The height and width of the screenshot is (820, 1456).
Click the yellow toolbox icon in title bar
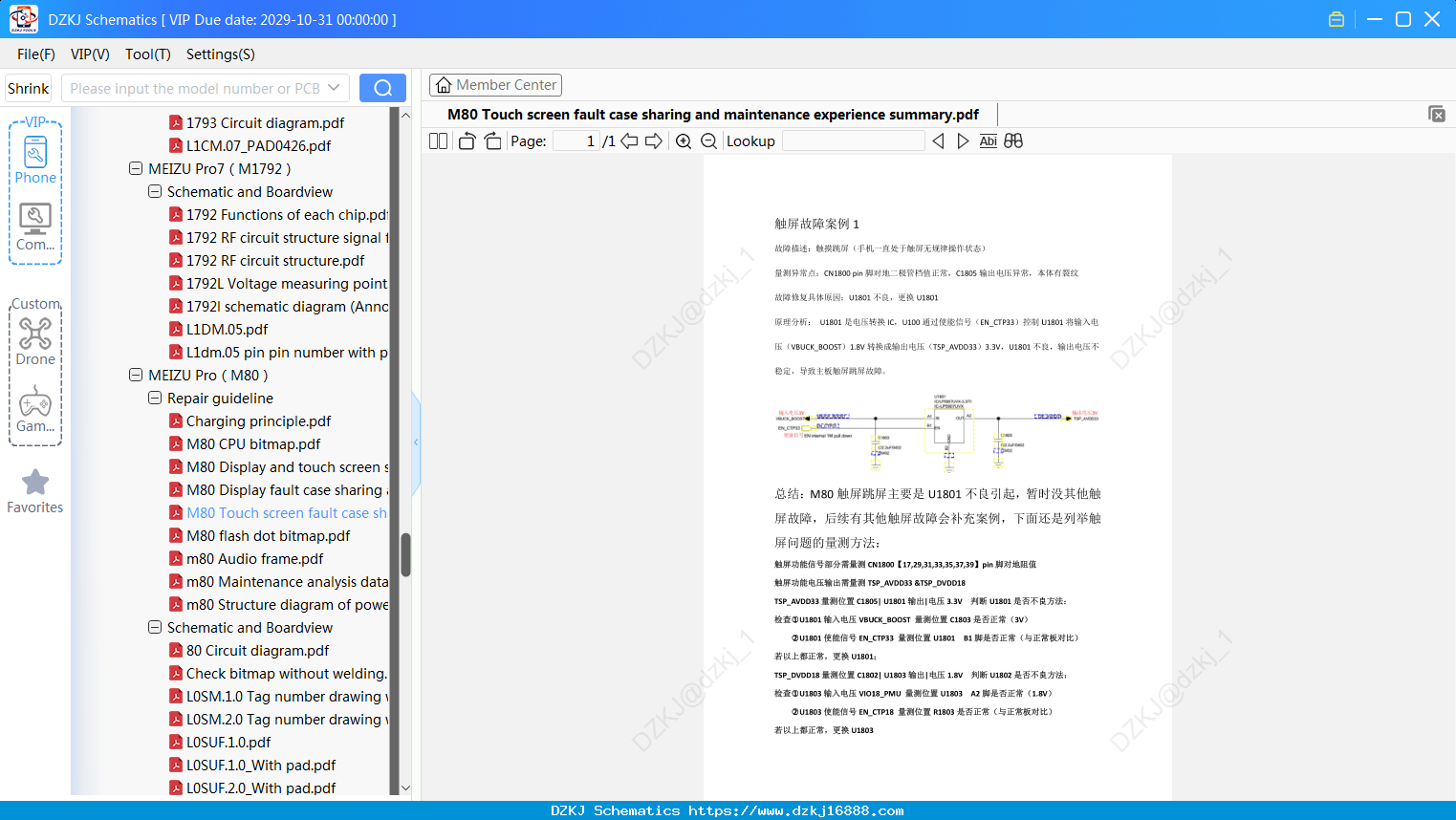click(x=1336, y=19)
